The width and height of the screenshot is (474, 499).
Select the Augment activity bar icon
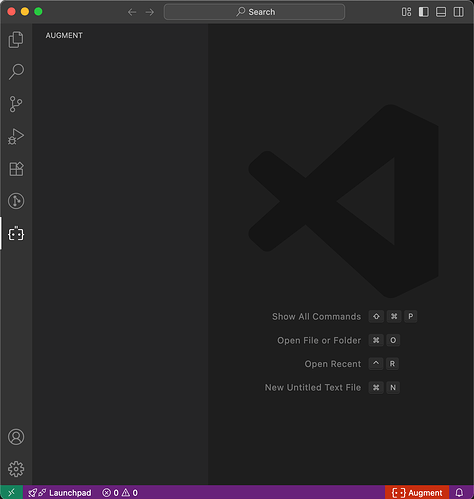click(16, 234)
